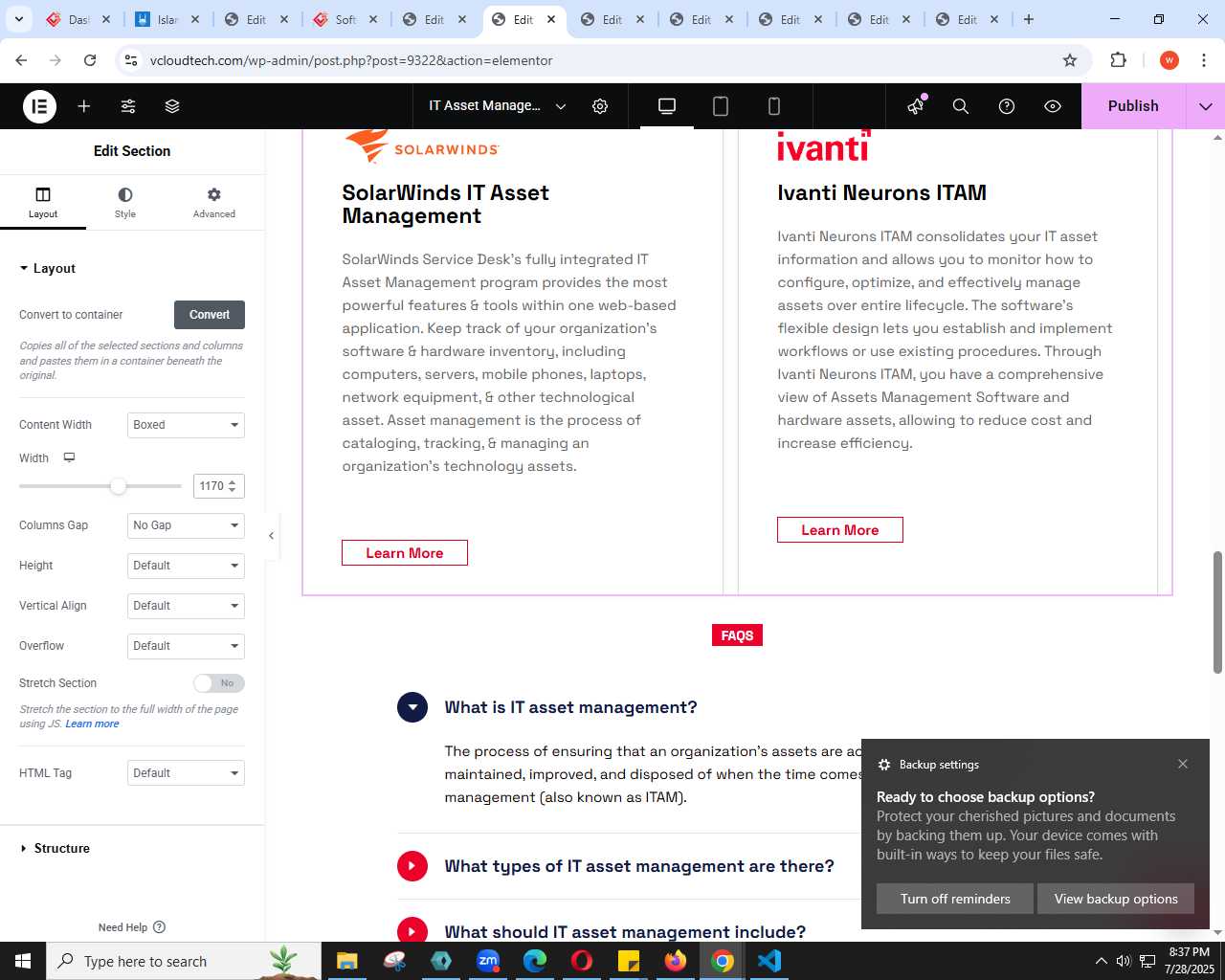The image size is (1225, 980).
Task: Open a new browser tab
Action: pos(1029,19)
